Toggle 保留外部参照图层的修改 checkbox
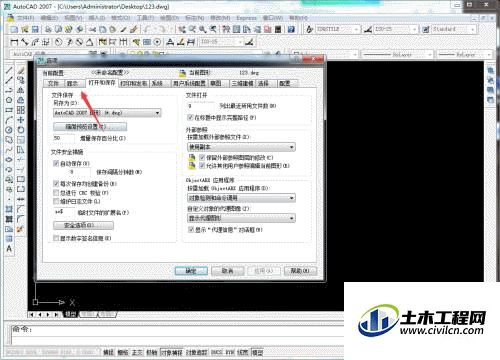 coord(202,157)
